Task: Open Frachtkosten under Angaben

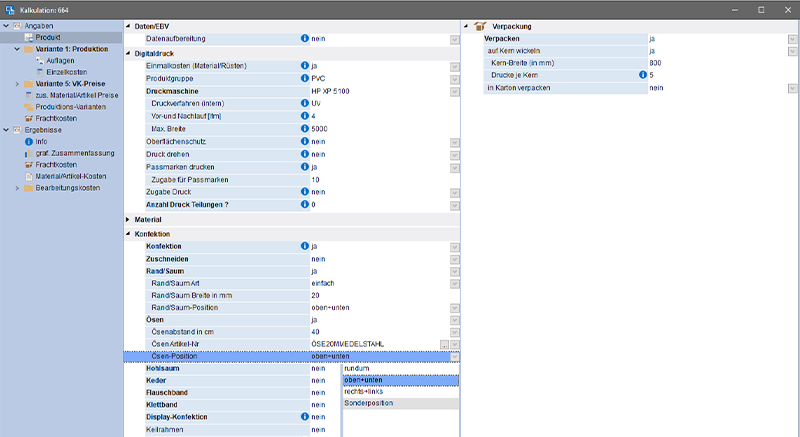Action: [x=56, y=118]
